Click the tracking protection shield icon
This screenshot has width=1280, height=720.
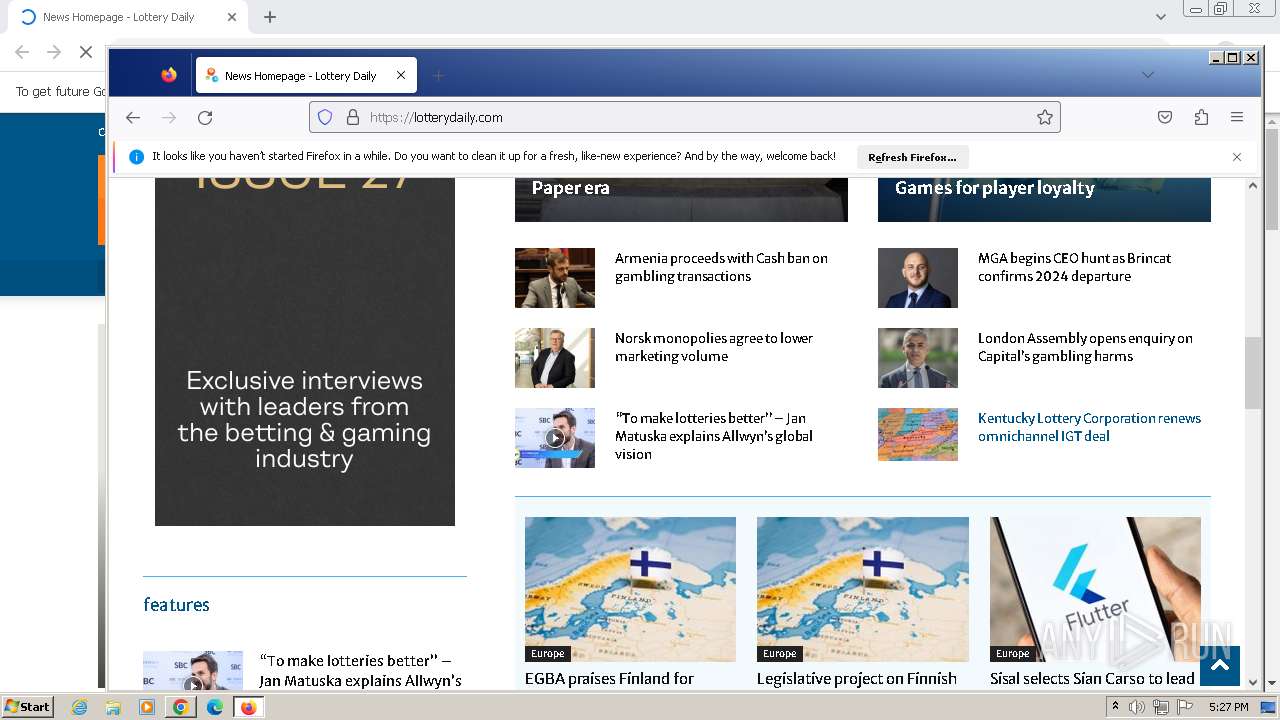325,117
